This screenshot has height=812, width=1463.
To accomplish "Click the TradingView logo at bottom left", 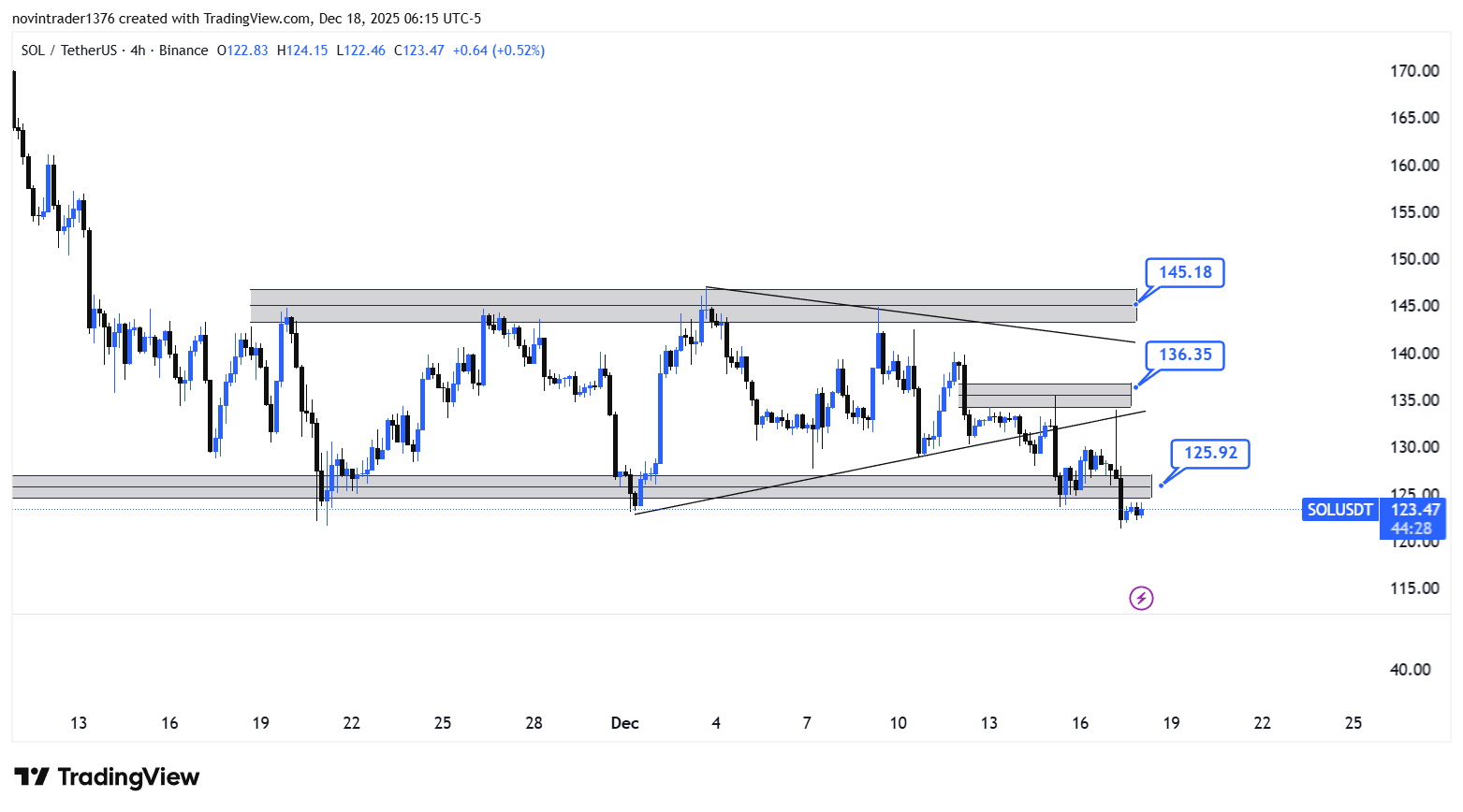I will click(x=107, y=777).
